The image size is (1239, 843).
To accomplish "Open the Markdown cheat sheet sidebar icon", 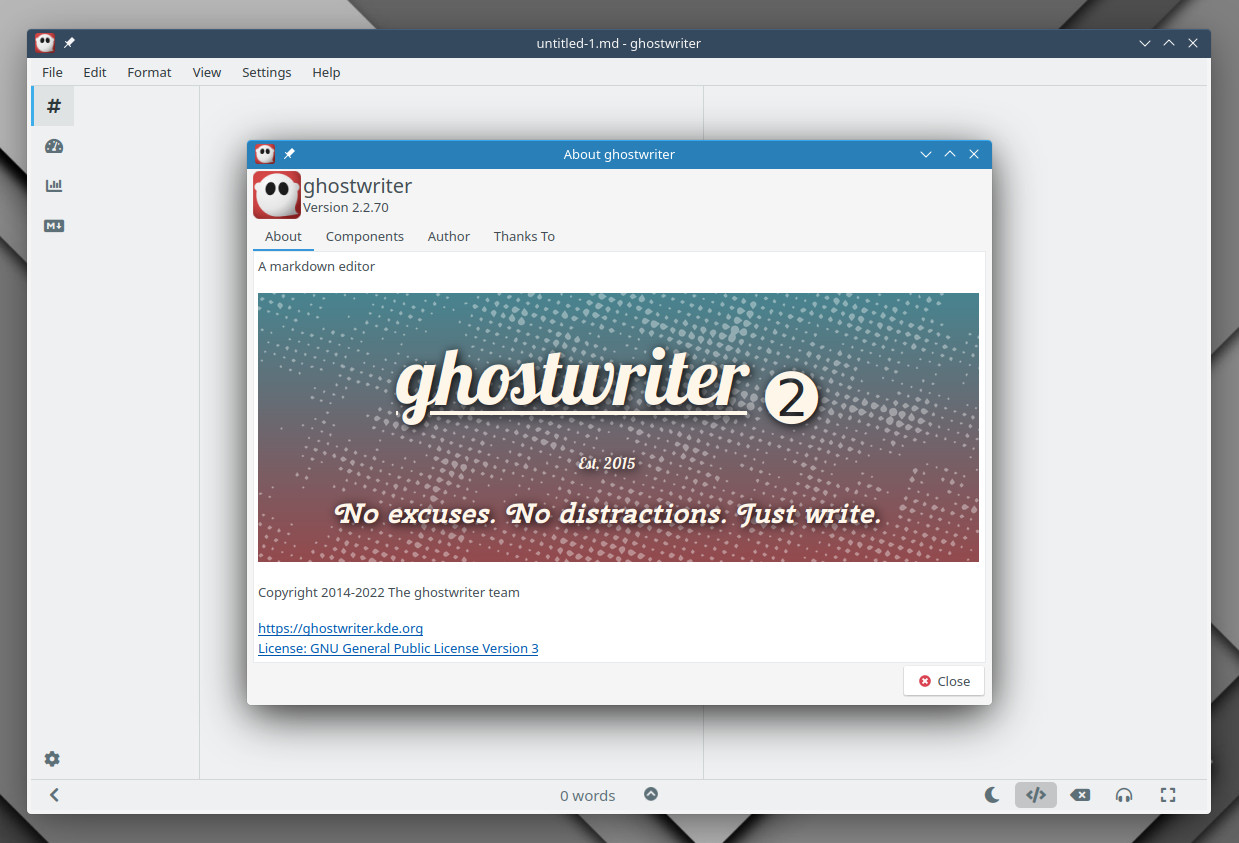I will pyautogui.click(x=54, y=226).
